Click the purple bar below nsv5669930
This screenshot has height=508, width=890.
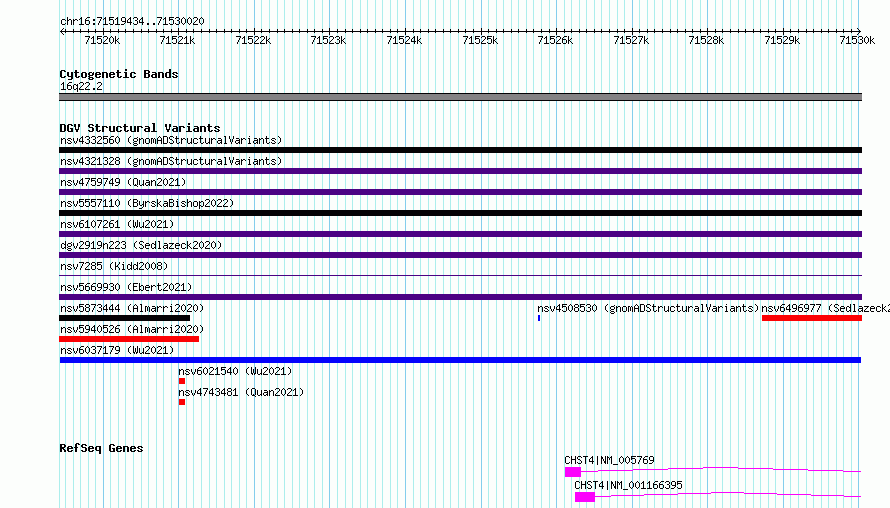click(460, 297)
